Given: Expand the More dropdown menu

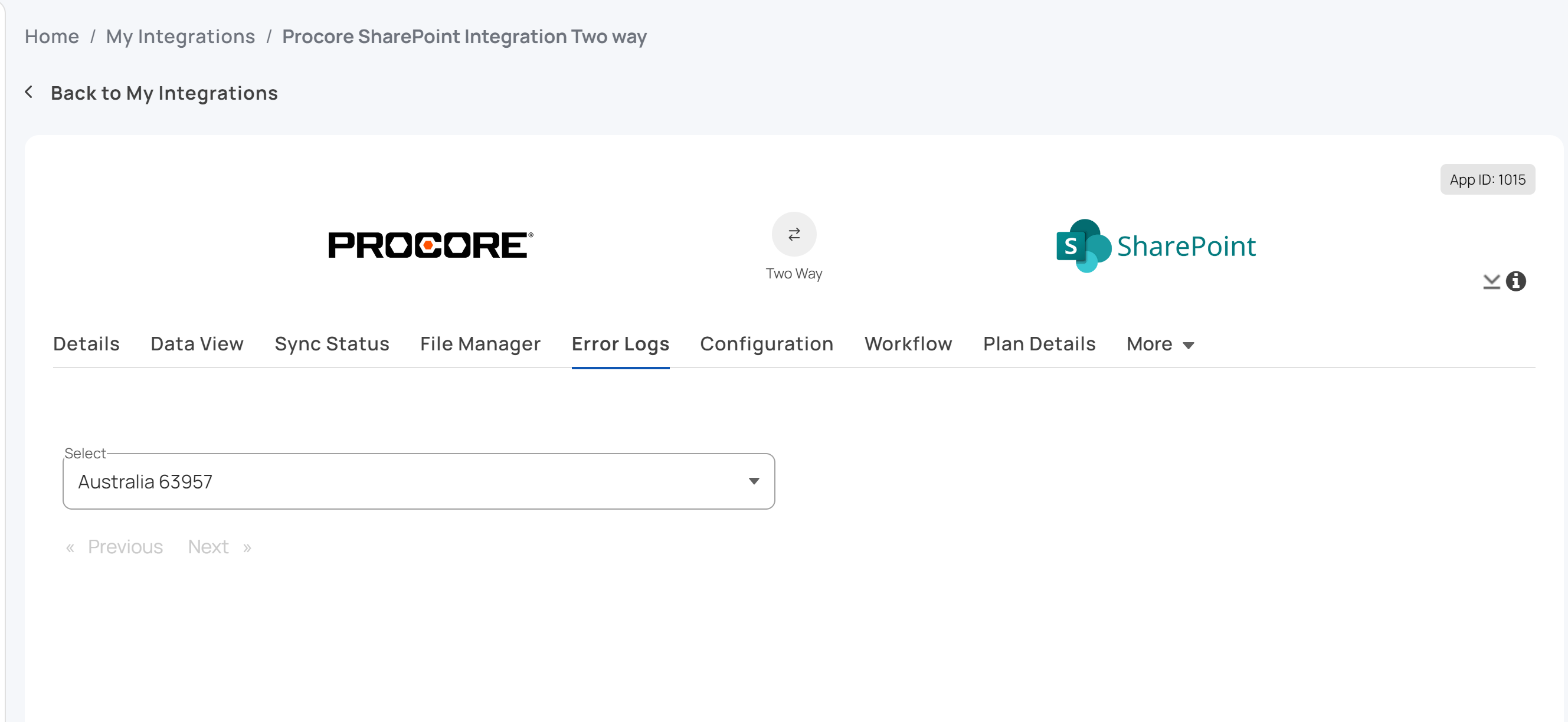Looking at the screenshot, I should 1160,344.
